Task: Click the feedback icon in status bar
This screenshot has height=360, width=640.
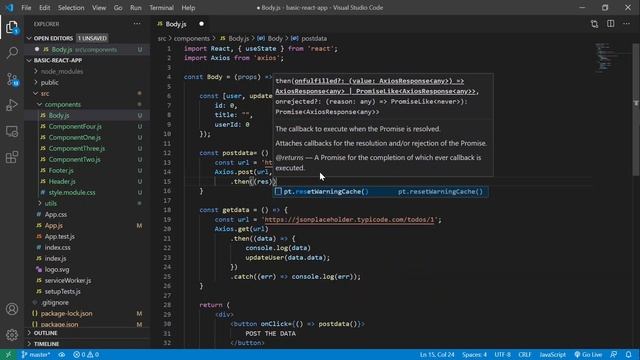Action: [x=613, y=354]
